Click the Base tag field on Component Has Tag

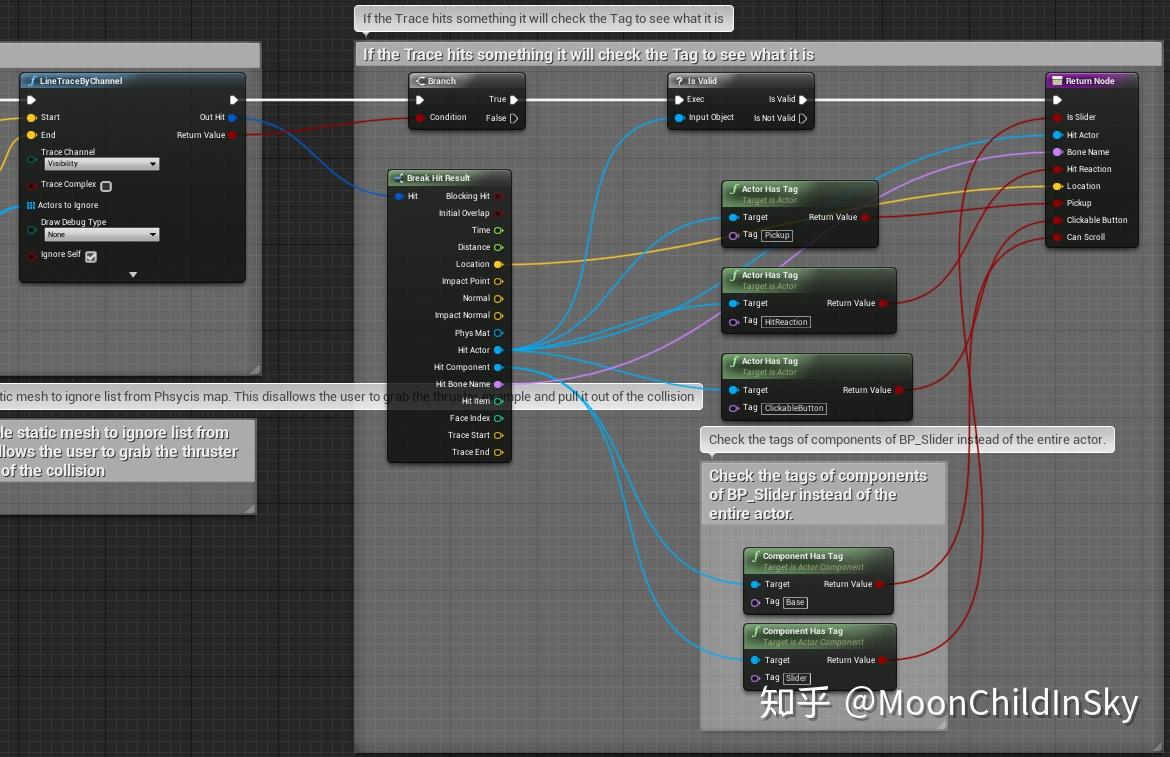coord(794,602)
